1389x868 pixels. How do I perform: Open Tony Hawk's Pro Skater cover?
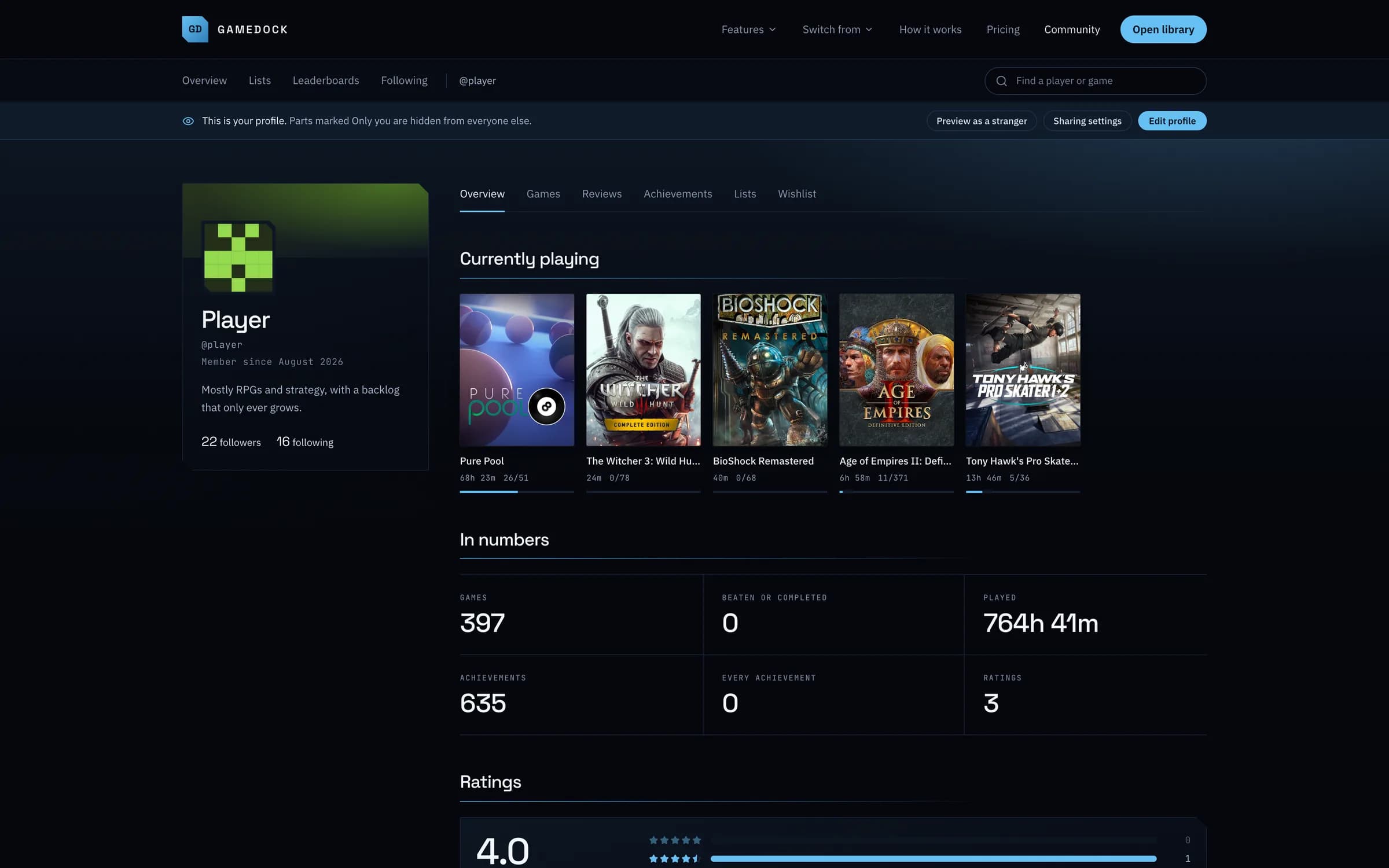1023,370
